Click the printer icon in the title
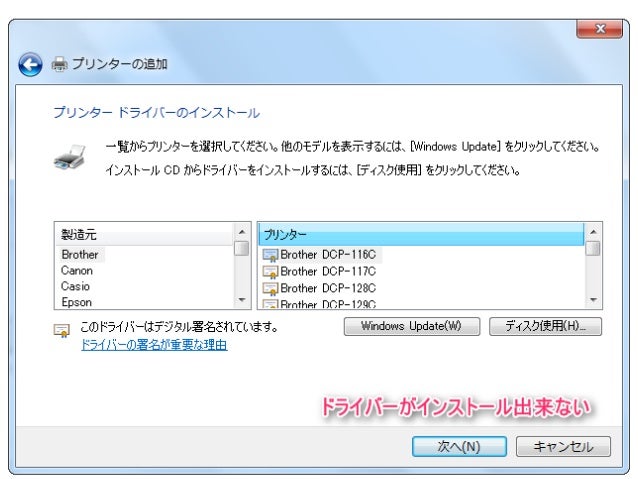 click(59, 64)
